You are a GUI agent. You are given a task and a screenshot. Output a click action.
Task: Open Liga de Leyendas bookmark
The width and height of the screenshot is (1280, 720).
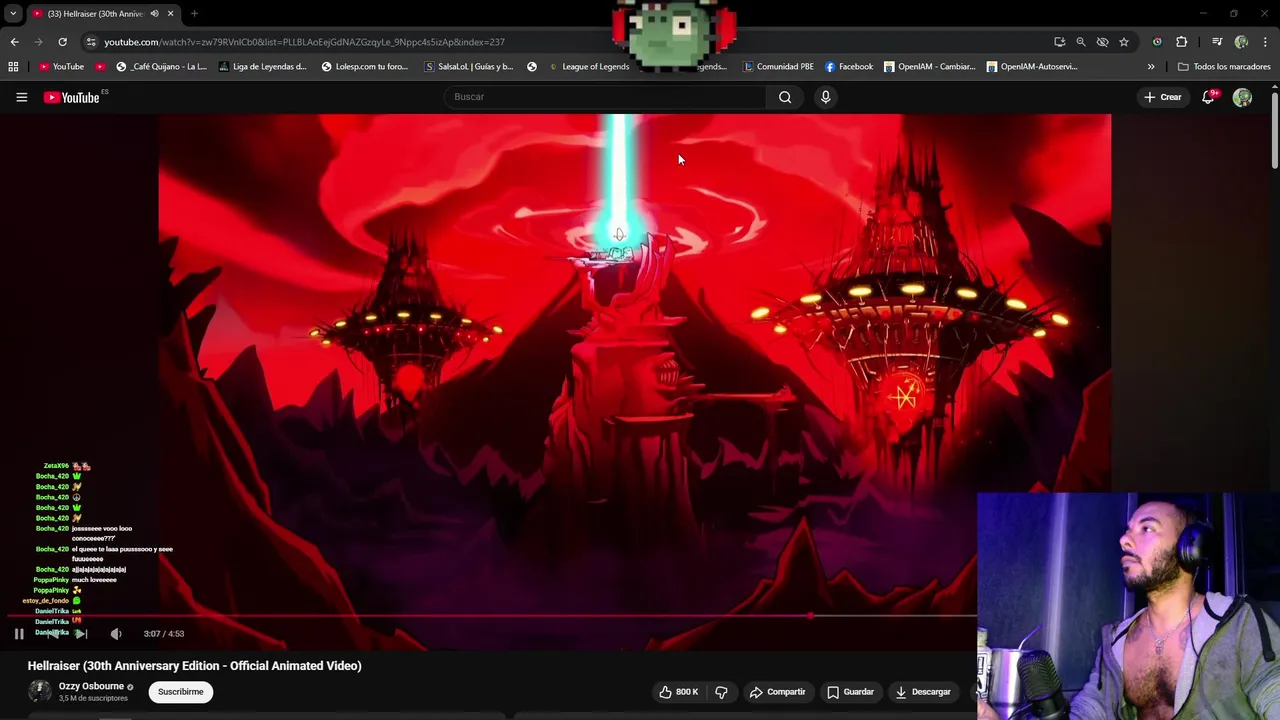[262, 67]
